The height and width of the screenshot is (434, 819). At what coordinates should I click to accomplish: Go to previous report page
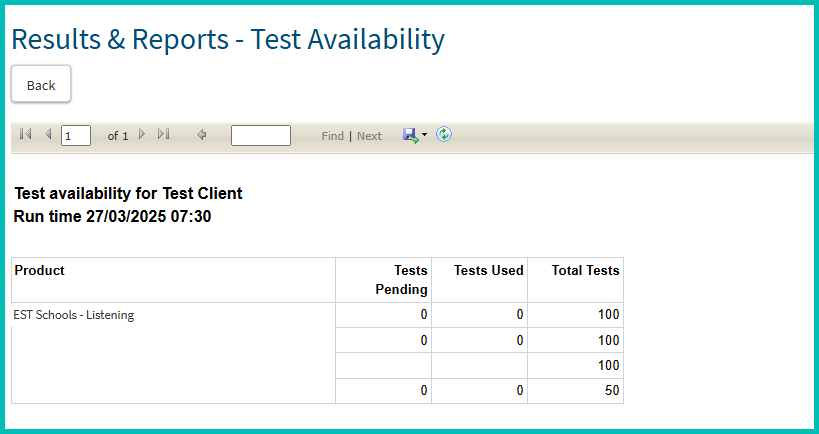(x=48, y=134)
